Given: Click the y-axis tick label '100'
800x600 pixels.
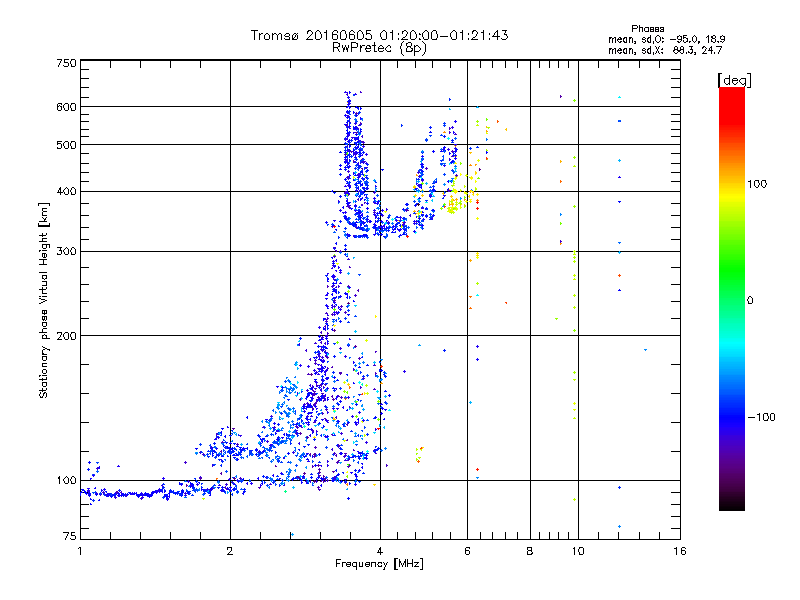Looking at the screenshot, I should [x=66, y=481].
